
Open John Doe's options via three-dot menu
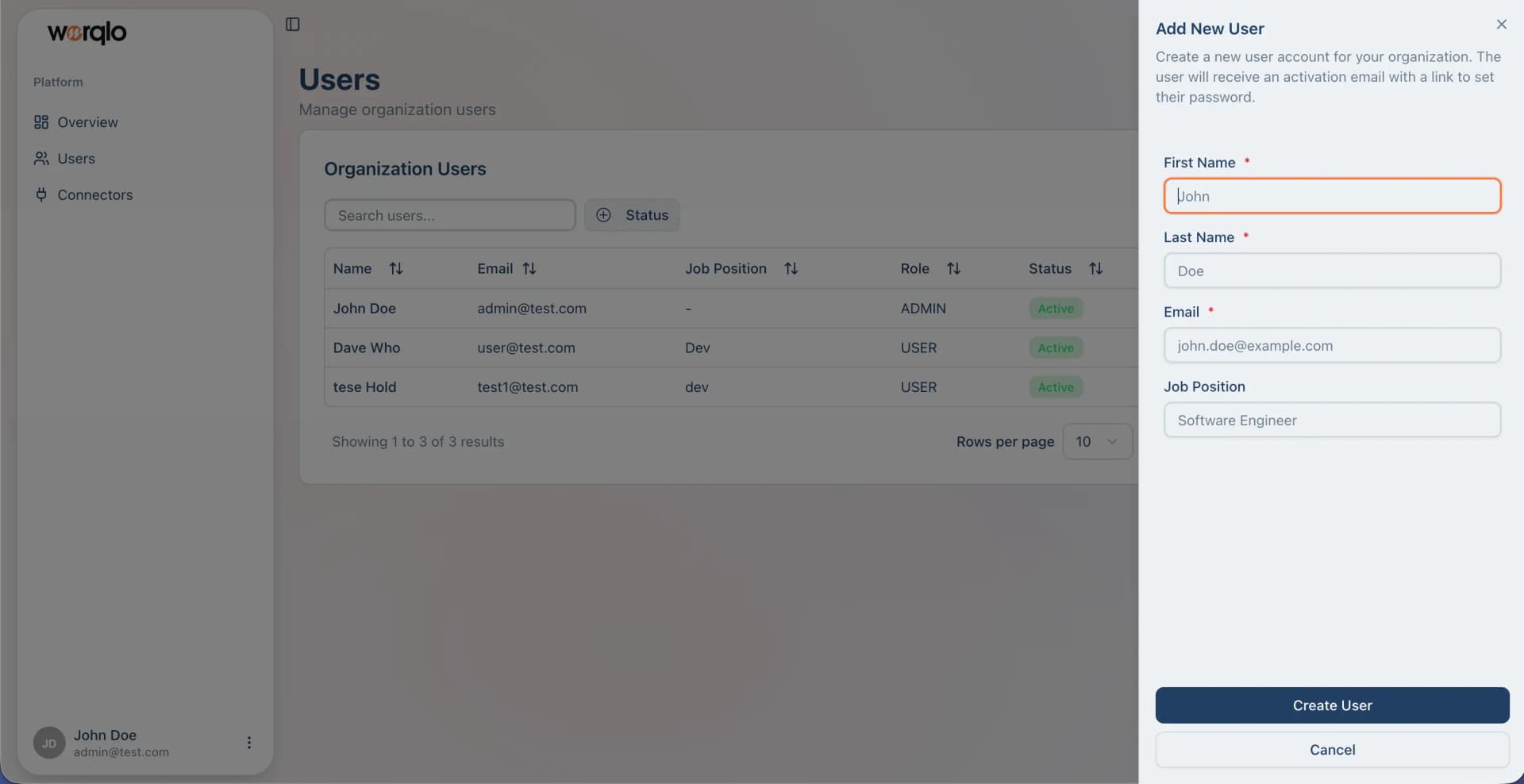click(x=248, y=742)
